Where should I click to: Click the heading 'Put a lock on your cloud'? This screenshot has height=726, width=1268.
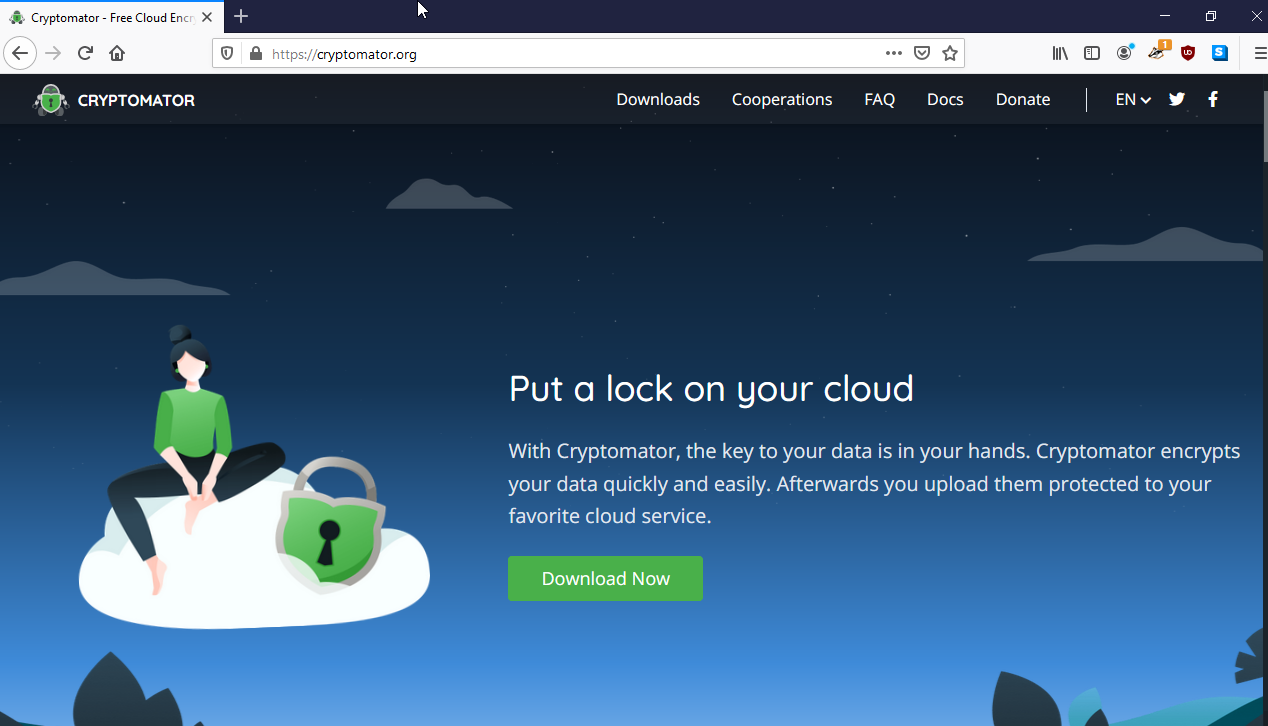[x=711, y=388]
